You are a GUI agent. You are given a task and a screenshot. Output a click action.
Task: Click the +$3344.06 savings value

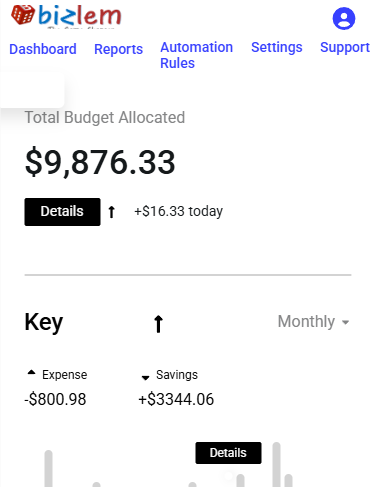[x=176, y=399]
